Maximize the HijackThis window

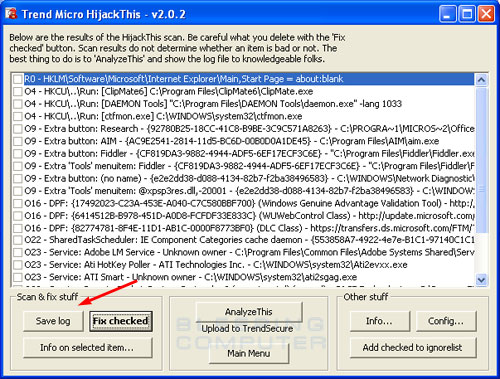pos(467,14)
